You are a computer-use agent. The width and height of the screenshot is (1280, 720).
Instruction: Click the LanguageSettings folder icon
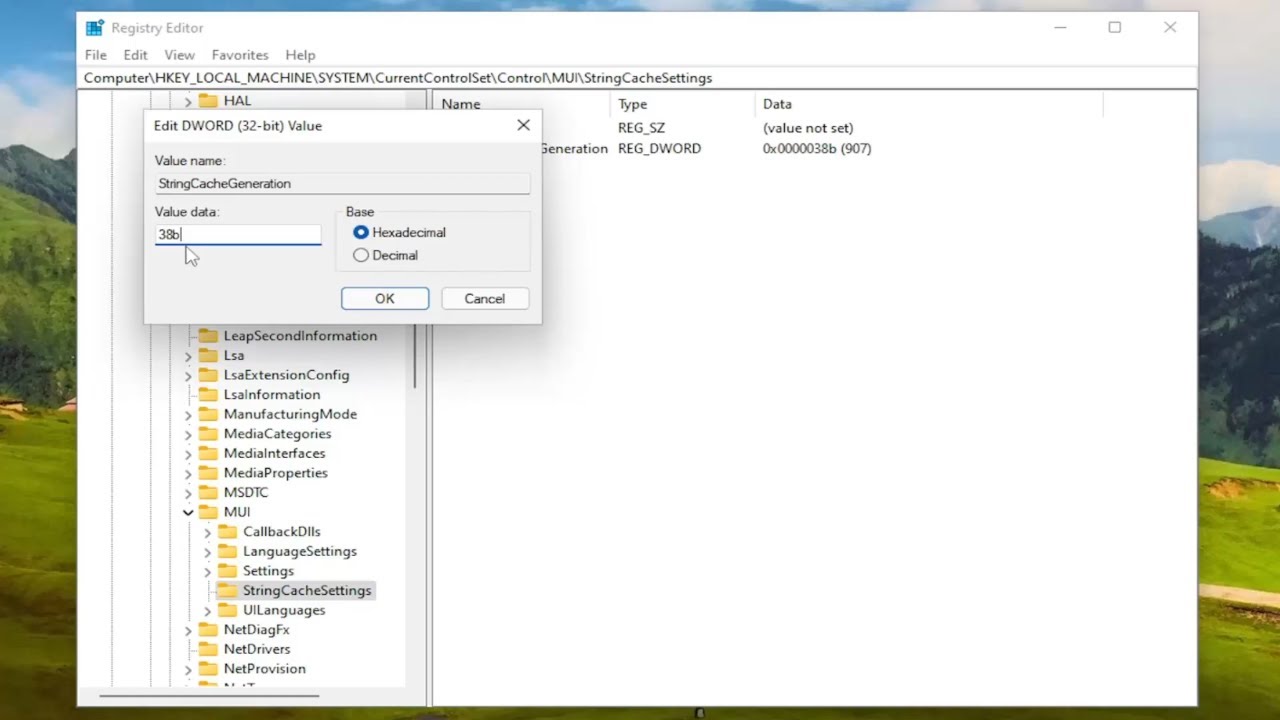click(x=228, y=550)
